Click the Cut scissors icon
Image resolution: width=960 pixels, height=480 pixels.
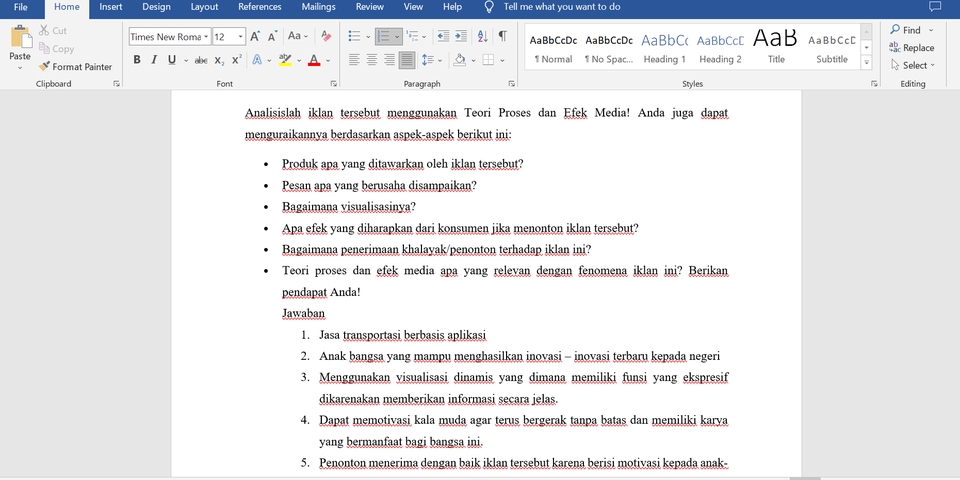pyautogui.click(x=44, y=30)
